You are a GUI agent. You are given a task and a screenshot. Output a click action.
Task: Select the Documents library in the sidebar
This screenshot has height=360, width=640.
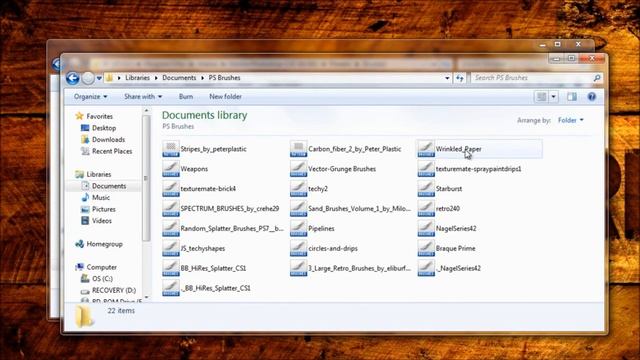pos(109,186)
